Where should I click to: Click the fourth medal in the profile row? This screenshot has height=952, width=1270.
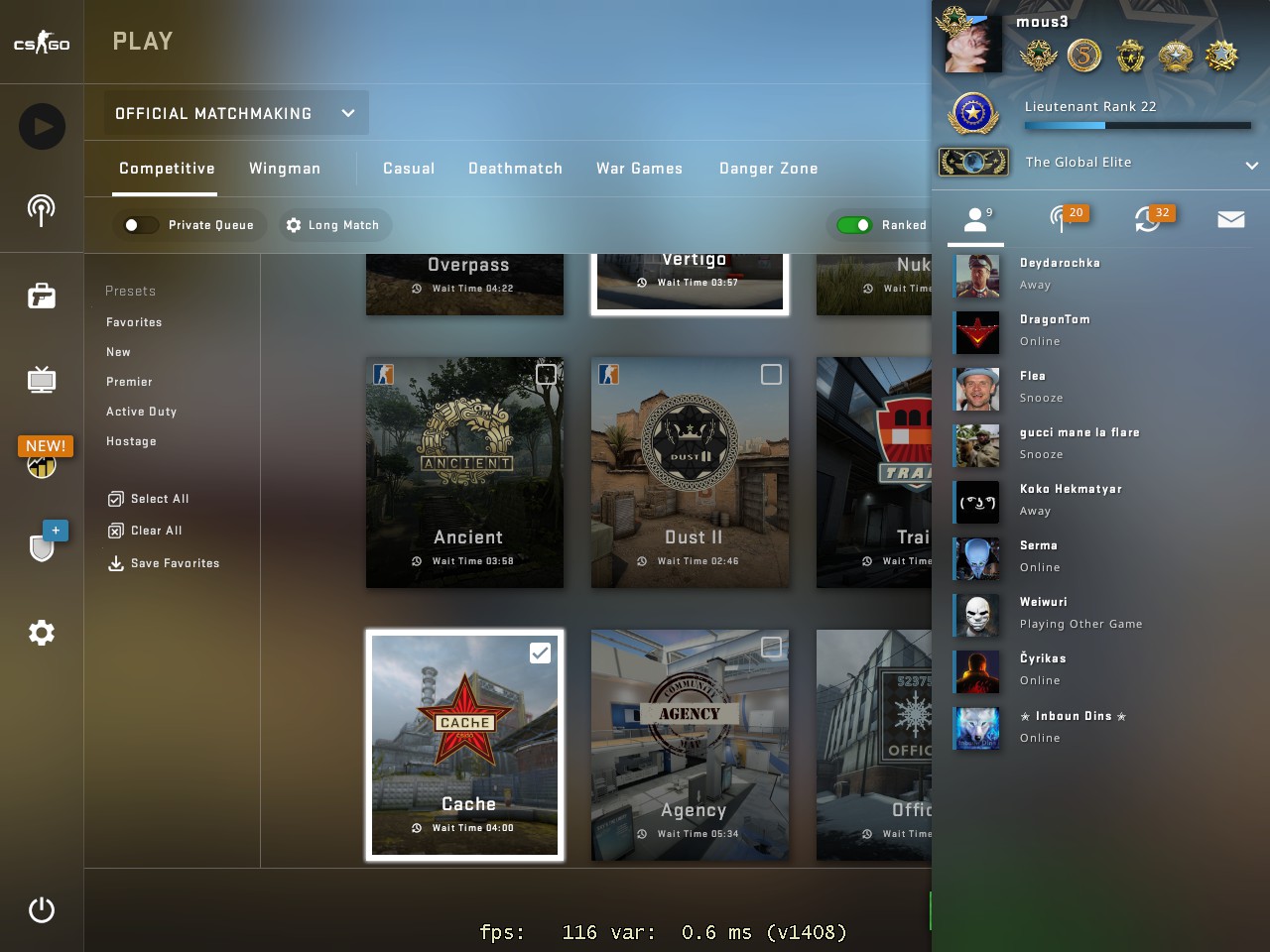click(x=1176, y=56)
